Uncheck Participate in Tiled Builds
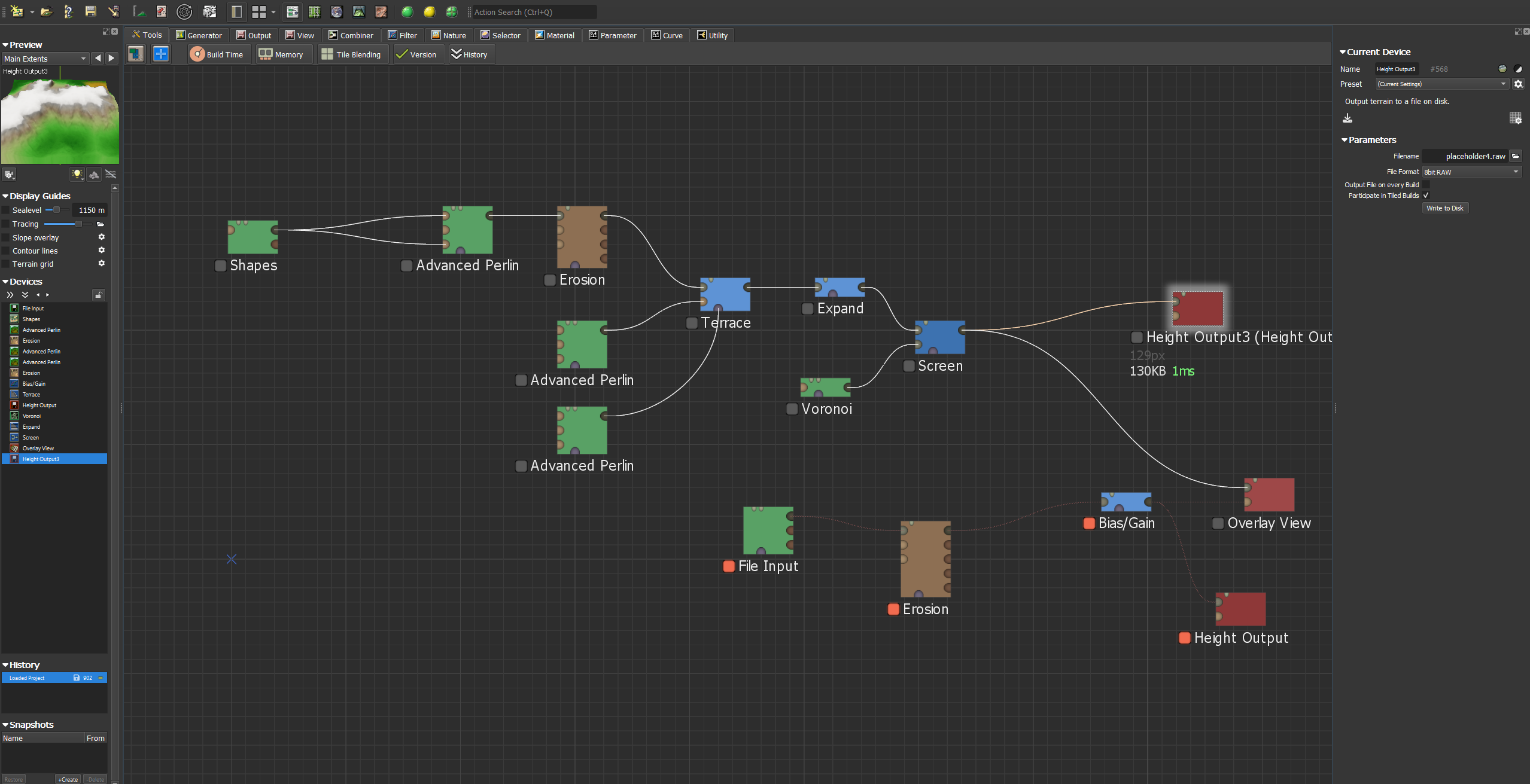 1426,196
